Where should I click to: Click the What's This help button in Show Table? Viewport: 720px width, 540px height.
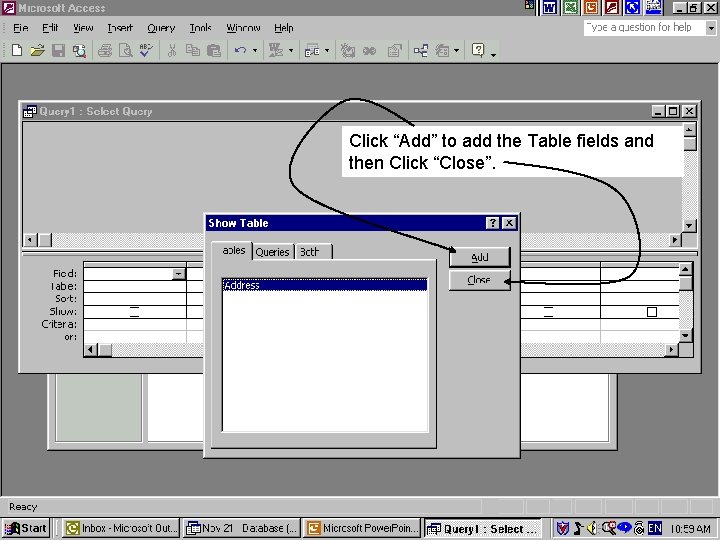tap(492, 223)
